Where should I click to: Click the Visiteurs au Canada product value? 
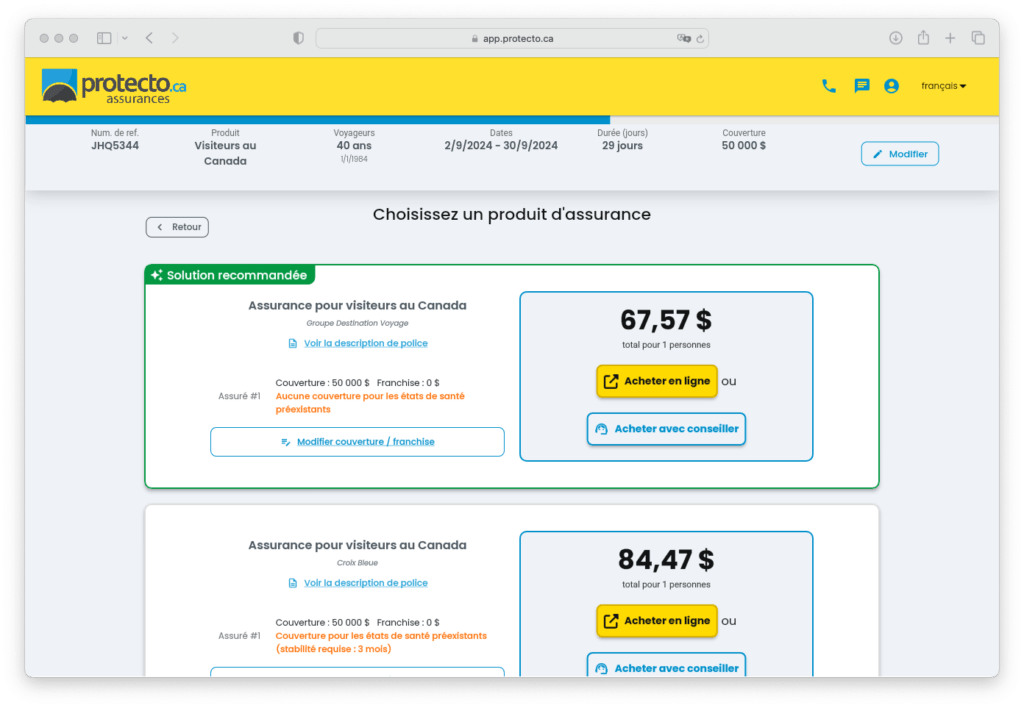pos(225,153)
